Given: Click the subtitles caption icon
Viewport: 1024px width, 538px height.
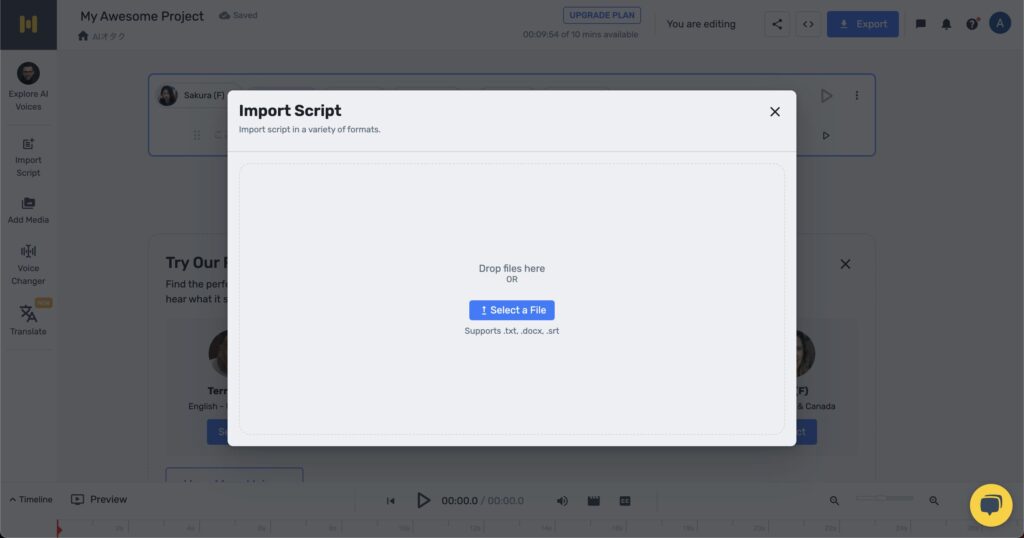Looking at the screenshot, I should tap(625, 501).
